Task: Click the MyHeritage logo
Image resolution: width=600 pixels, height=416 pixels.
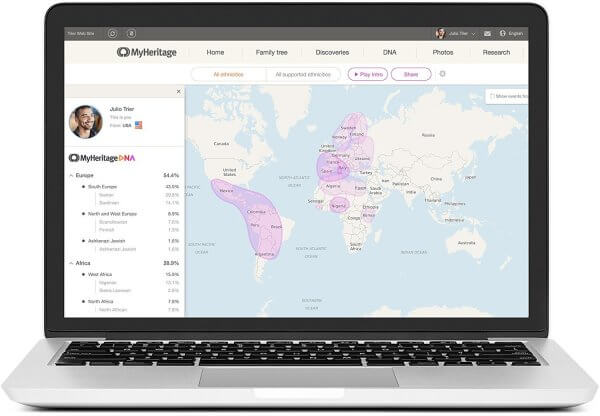Action: click(x=147, y=52)
